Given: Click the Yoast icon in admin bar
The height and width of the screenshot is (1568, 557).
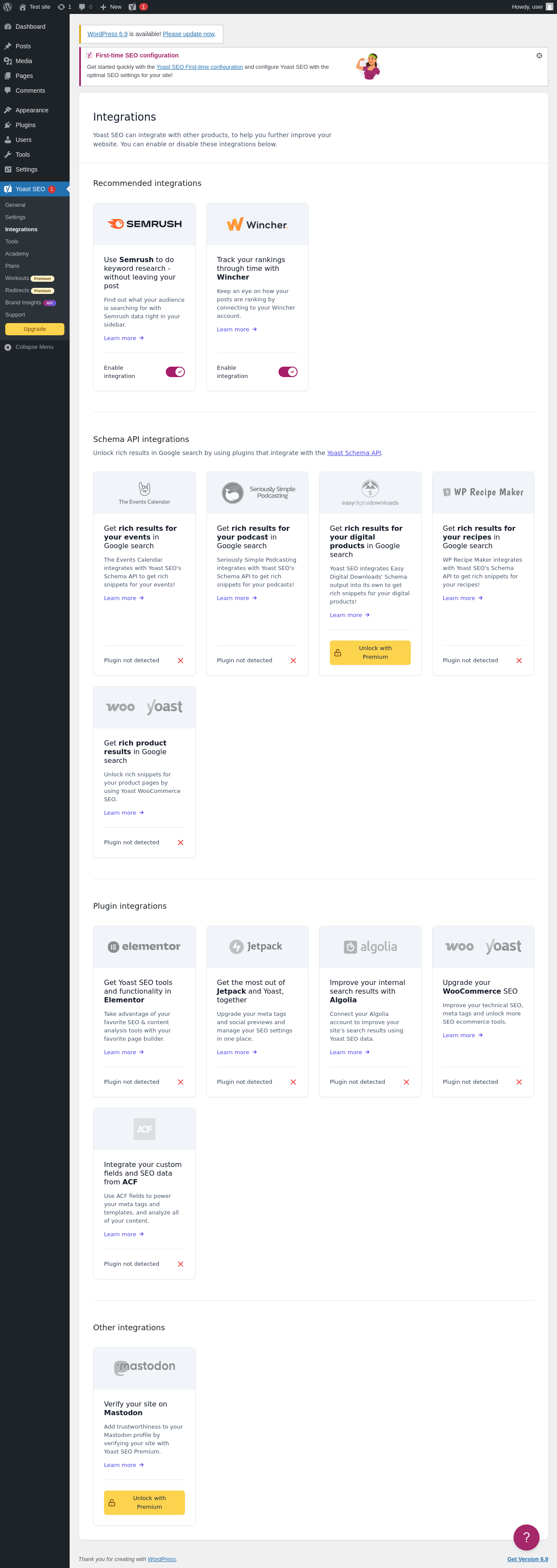Looking at the screenshot, I should tap(133, 7).
